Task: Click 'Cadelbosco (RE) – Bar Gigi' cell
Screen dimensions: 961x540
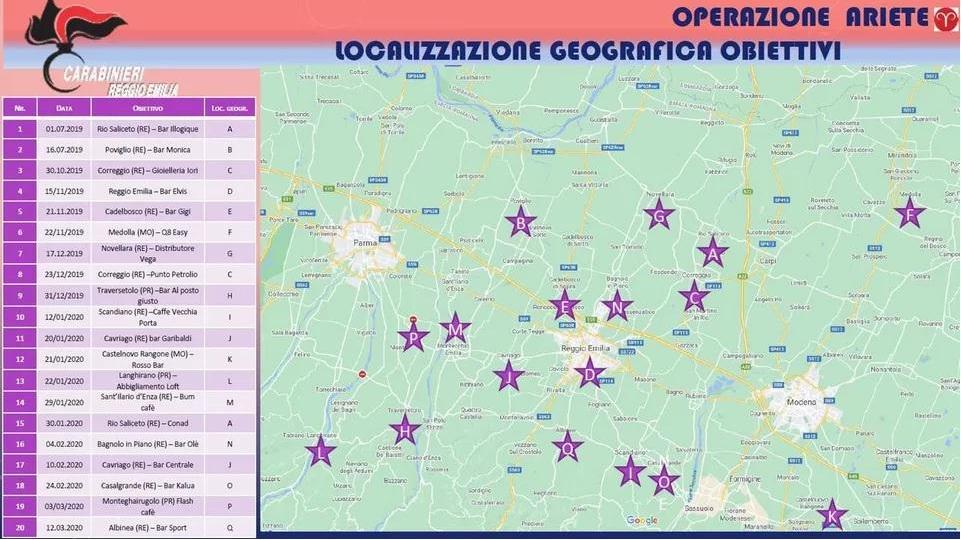Action: pyautogui.click(x=148, y=211)
